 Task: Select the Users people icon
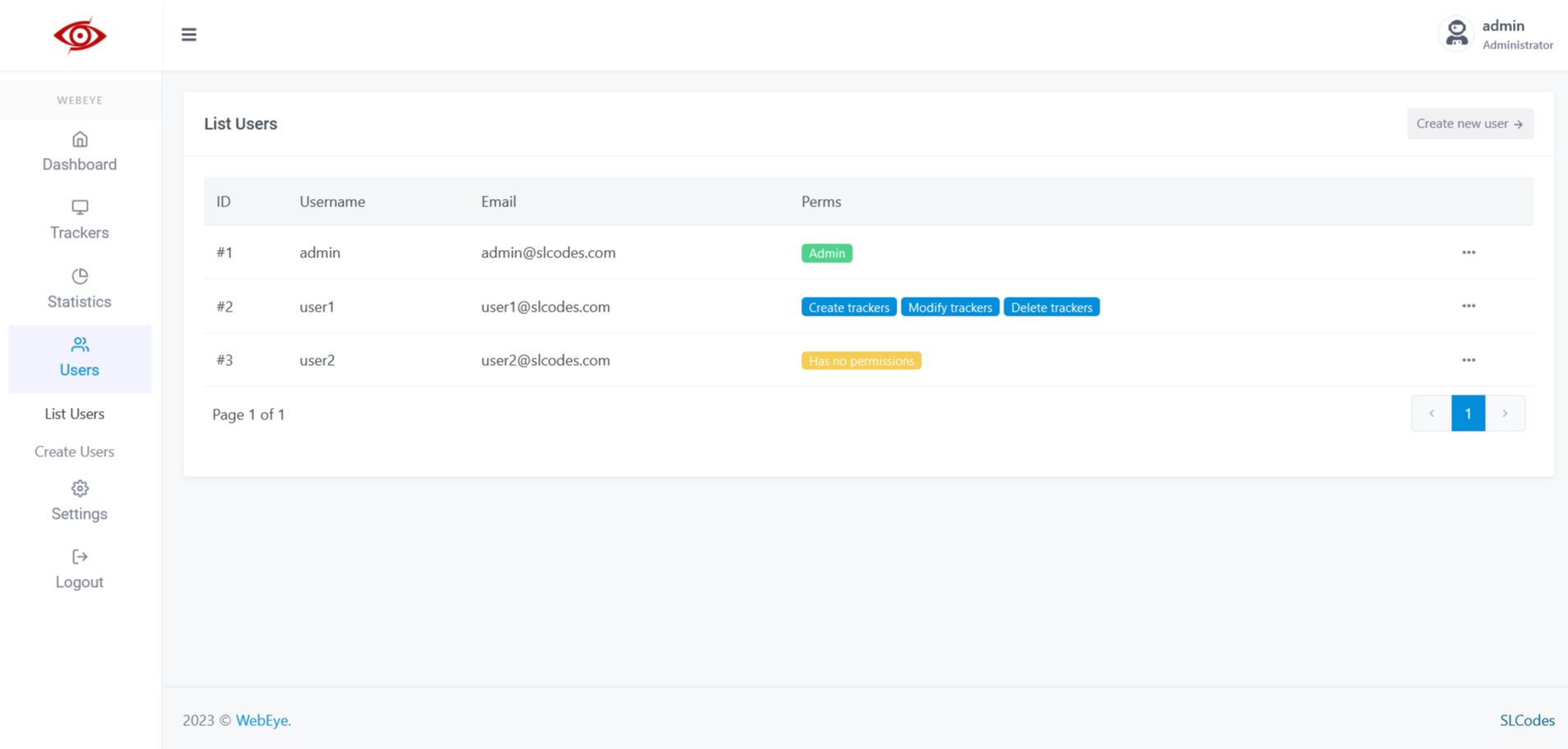pos(80,344)
